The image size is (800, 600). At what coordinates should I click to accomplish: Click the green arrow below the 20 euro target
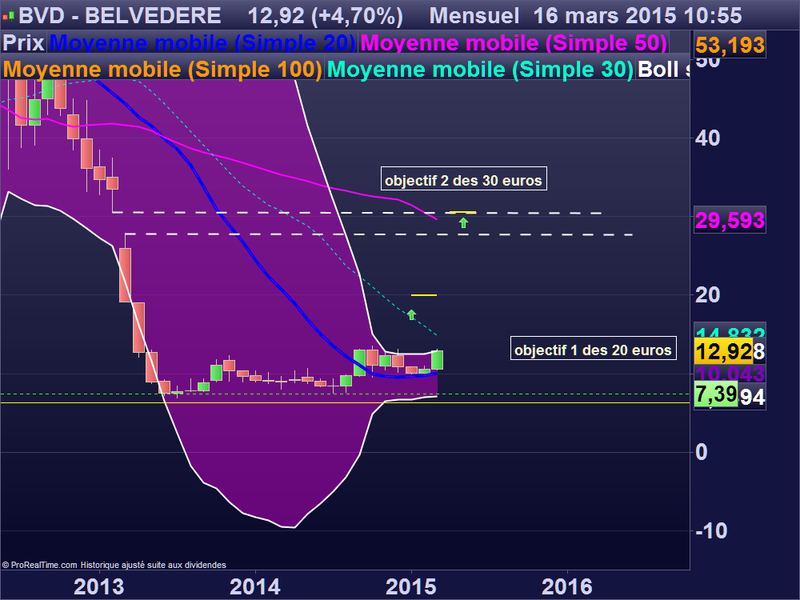[x=411, y=314]
